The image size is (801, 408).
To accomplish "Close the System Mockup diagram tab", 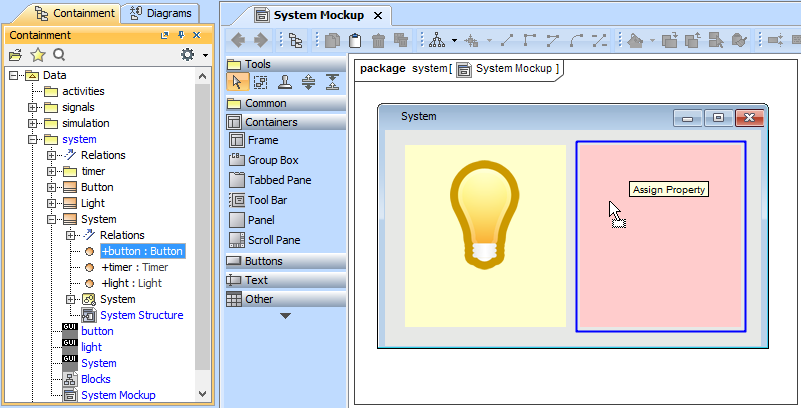I will coord(378,16).
